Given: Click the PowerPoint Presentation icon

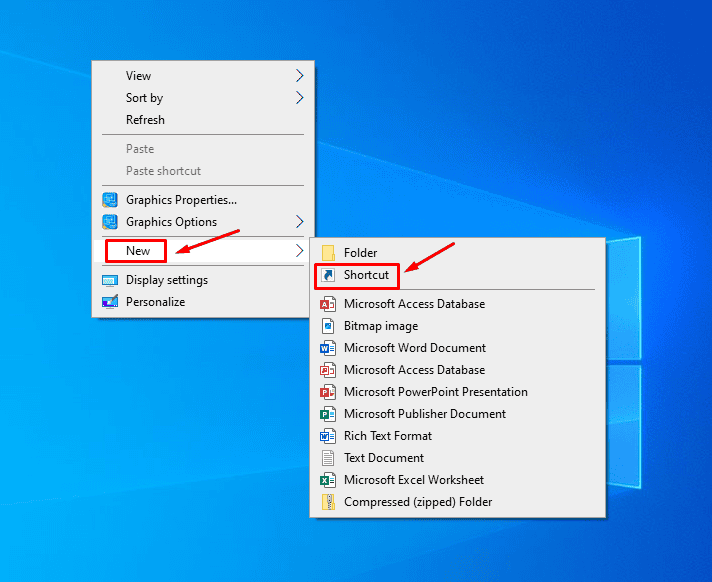Looking at the screenshot, I should tap(327, 392).
